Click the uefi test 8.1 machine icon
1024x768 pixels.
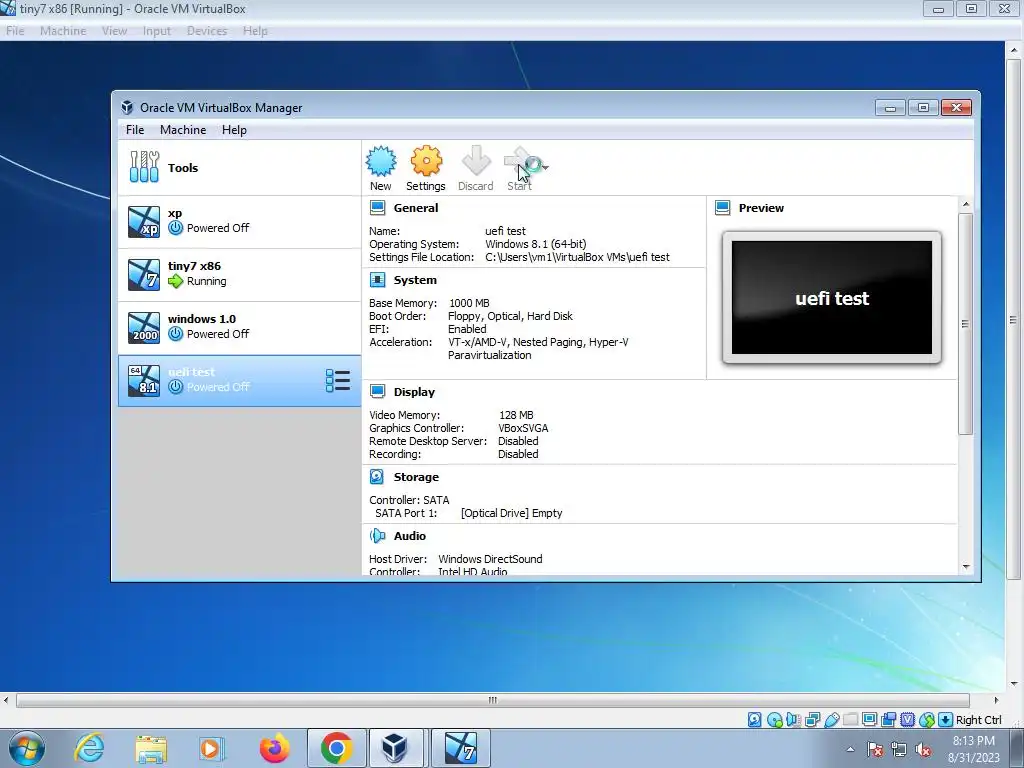coord(144,380)
